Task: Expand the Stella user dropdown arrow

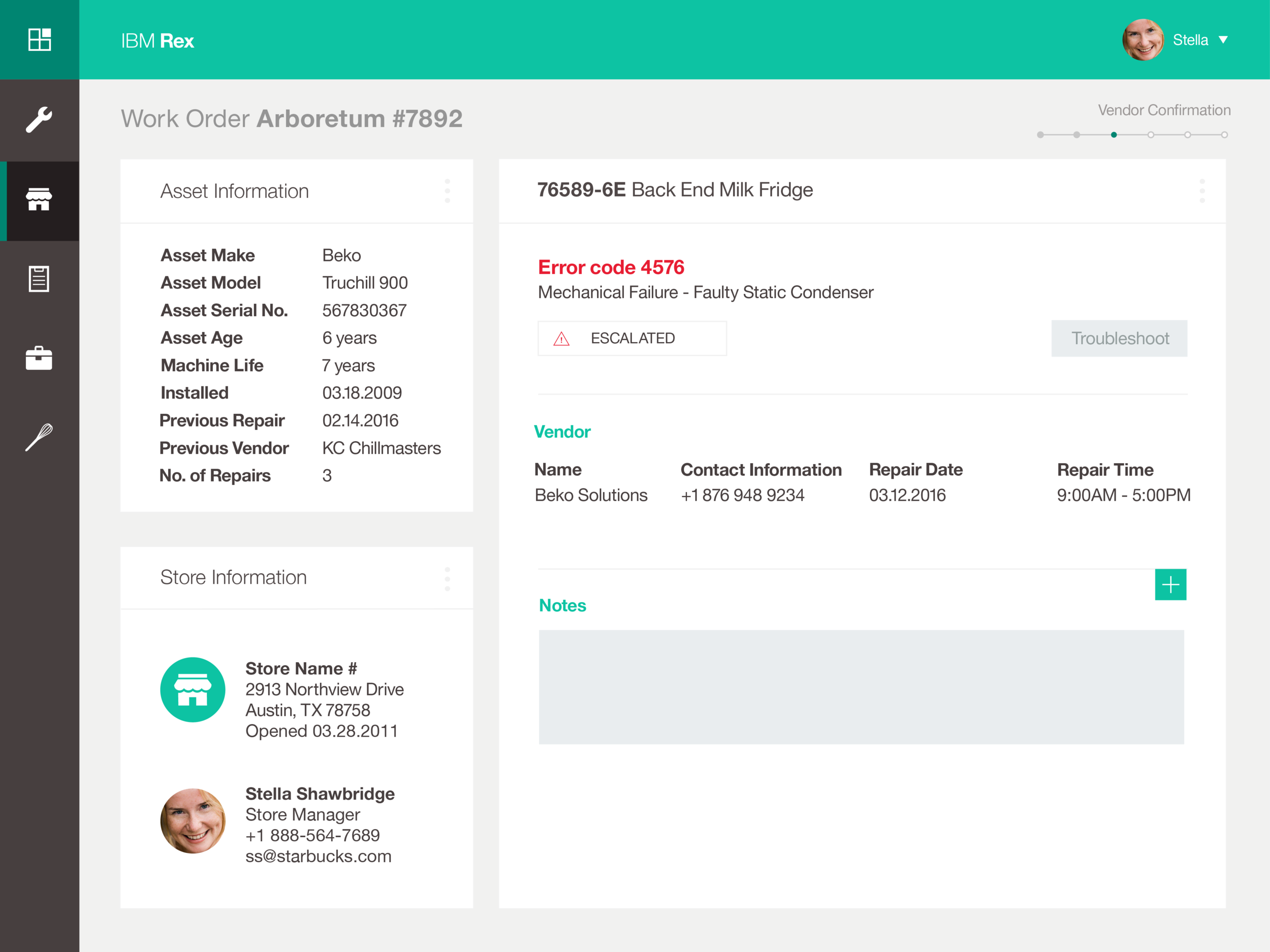Action: (1223, 40)
